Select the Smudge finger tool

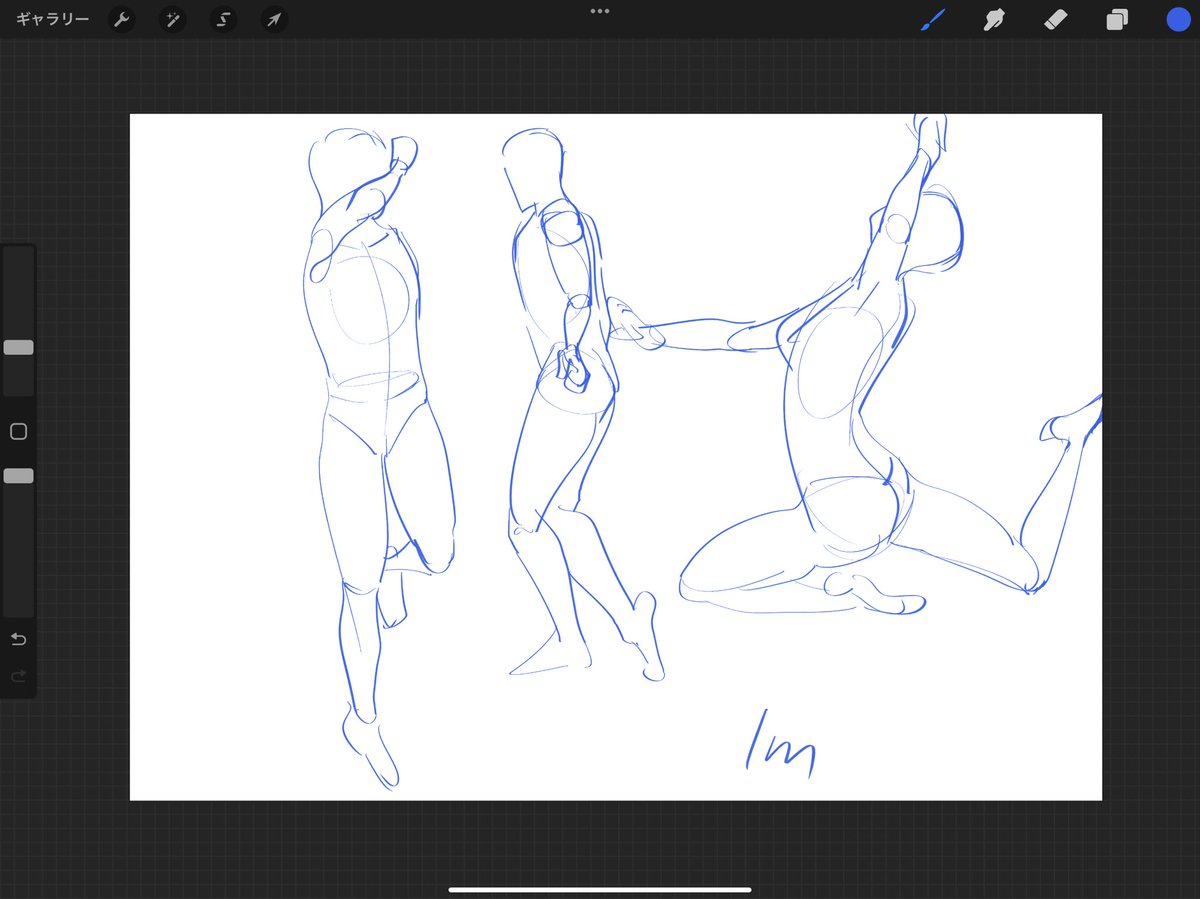994,19
